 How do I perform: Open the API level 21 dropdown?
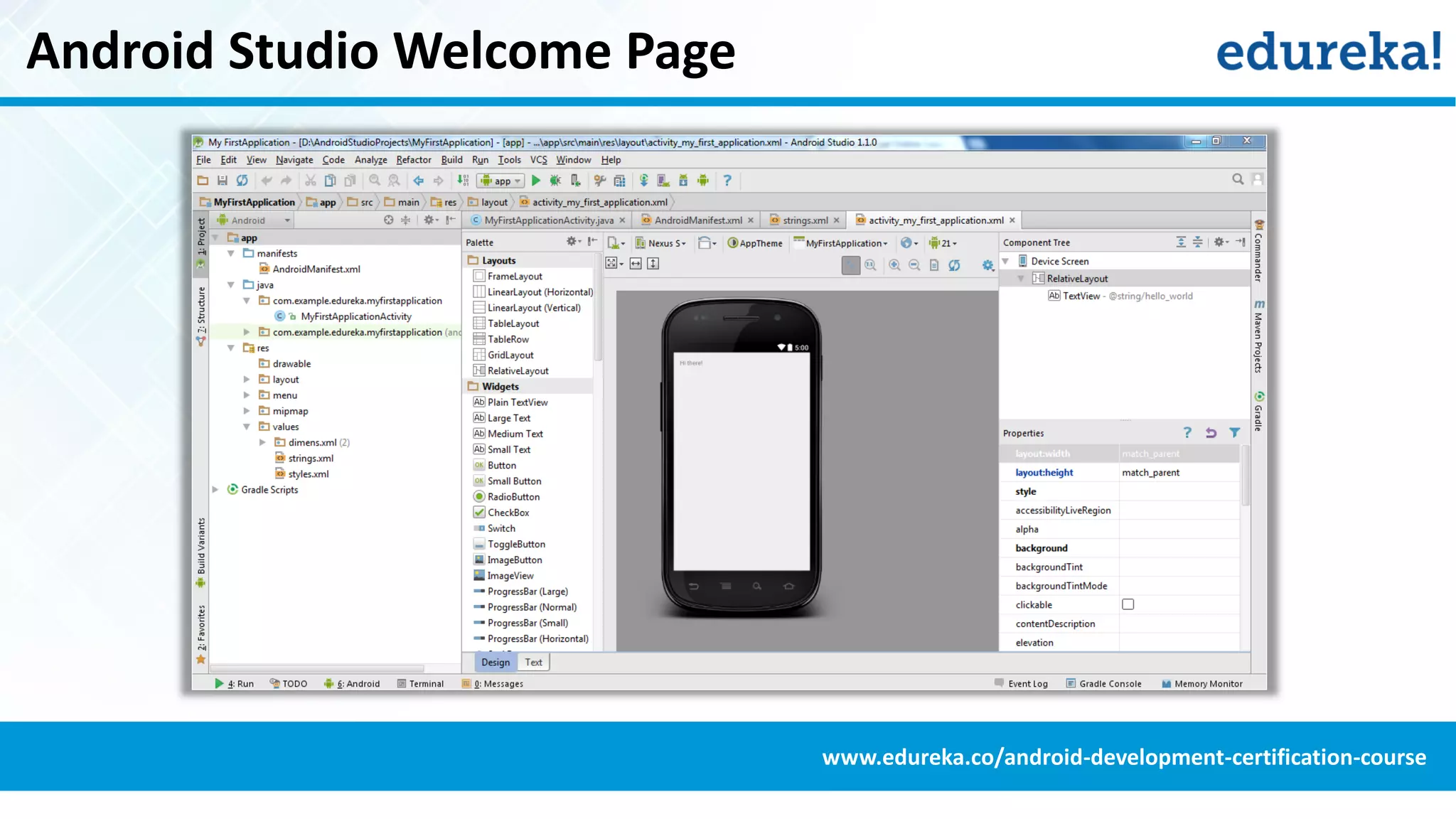(943, 243)
